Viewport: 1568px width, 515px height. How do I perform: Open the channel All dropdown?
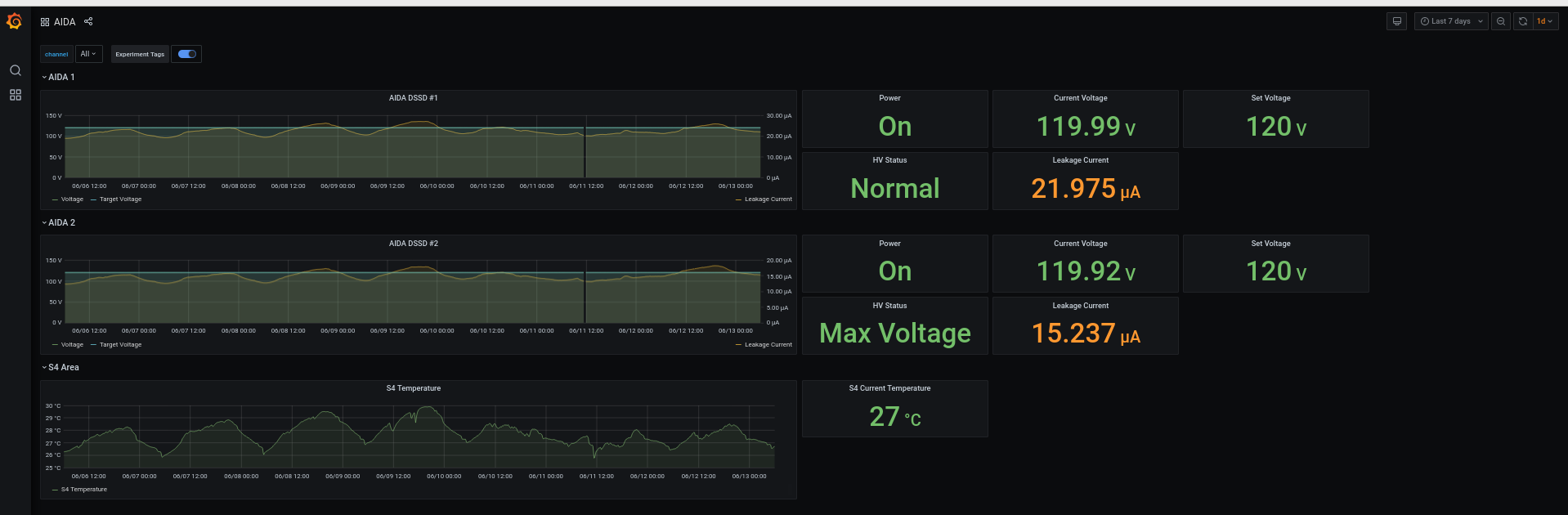[x=88, y=54]
